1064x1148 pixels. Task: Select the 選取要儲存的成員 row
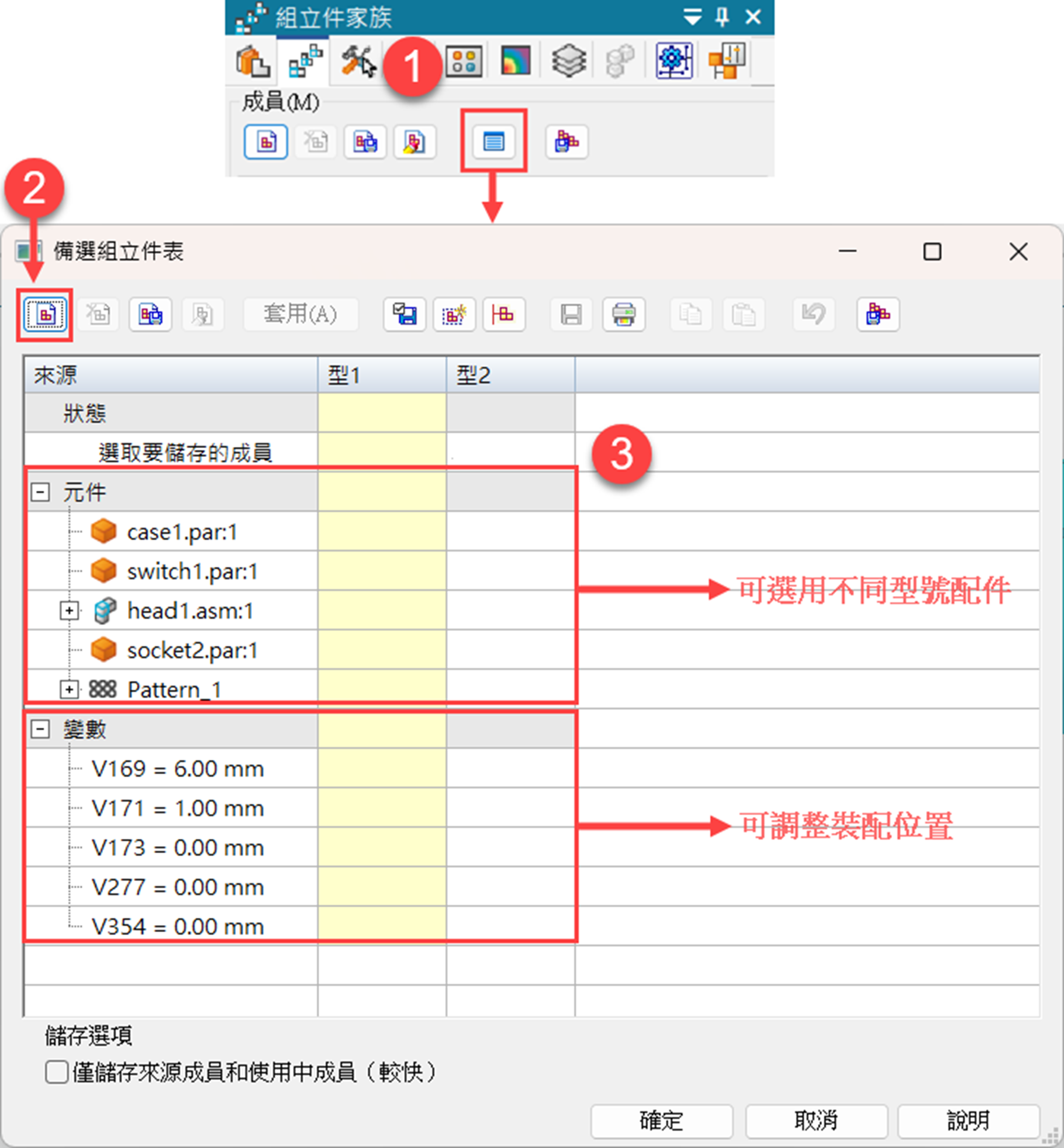[171, 452]
